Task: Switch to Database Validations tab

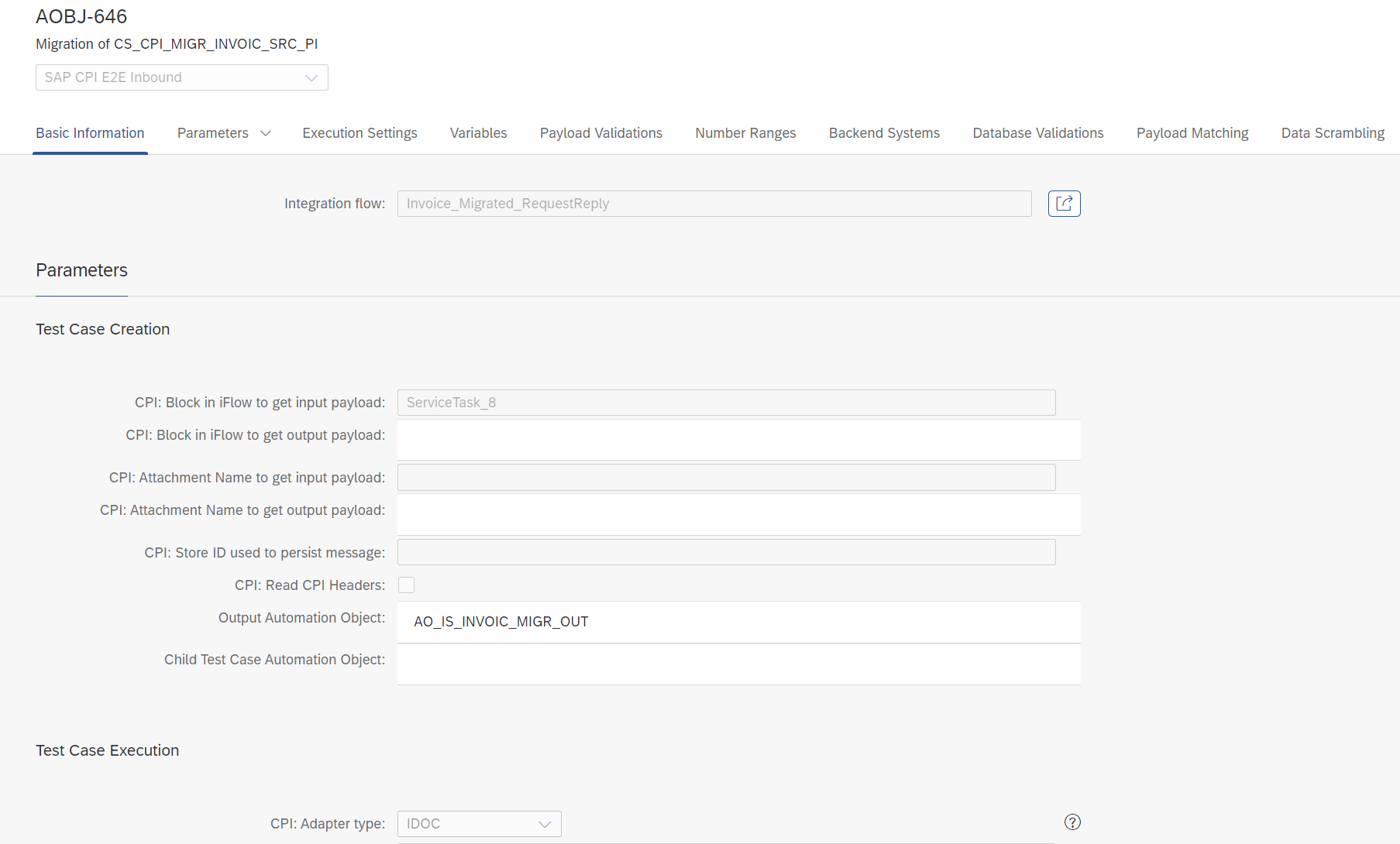Action: [x=1037, y=133]
